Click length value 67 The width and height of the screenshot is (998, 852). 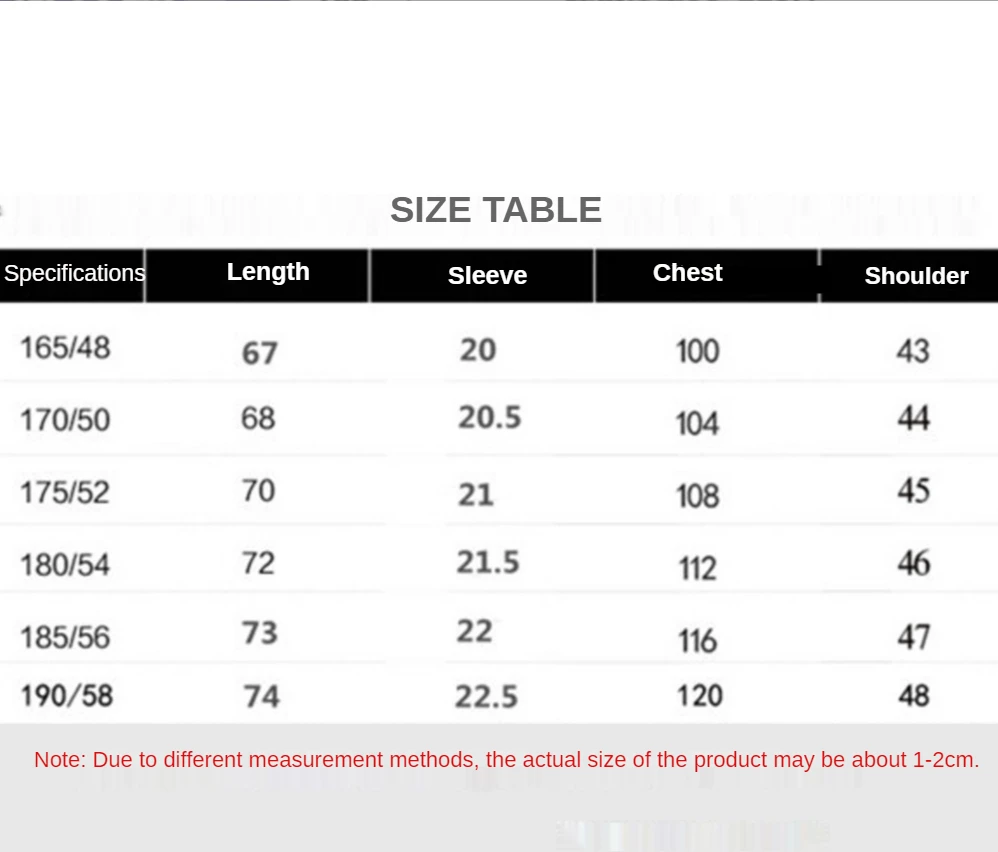(260, 353)
